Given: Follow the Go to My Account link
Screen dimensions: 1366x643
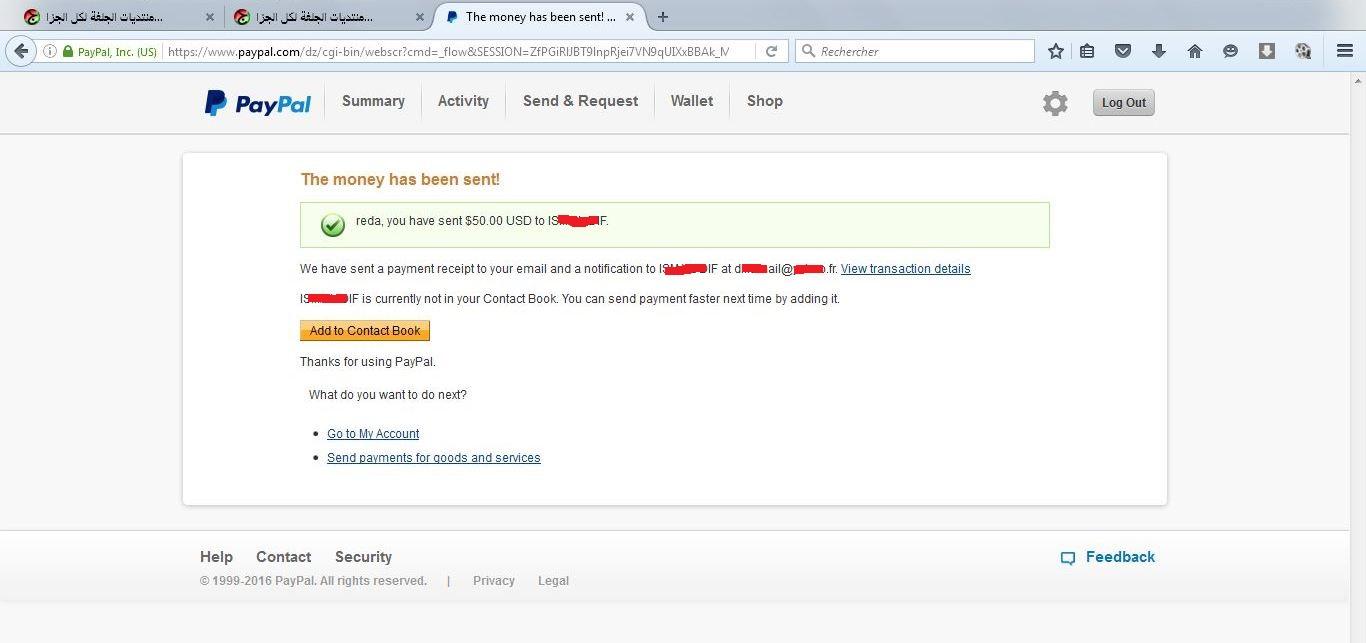Looking at the screenshot, I should point(373,434).
